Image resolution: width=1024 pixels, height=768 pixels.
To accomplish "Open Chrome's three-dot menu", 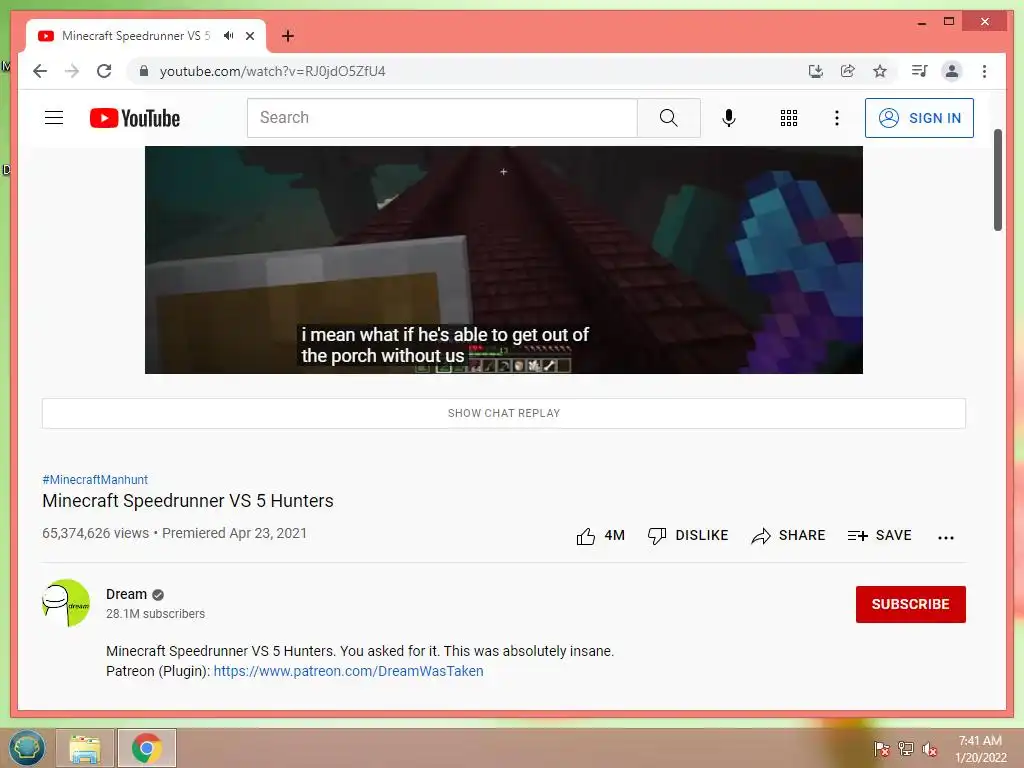I will 984,71.
